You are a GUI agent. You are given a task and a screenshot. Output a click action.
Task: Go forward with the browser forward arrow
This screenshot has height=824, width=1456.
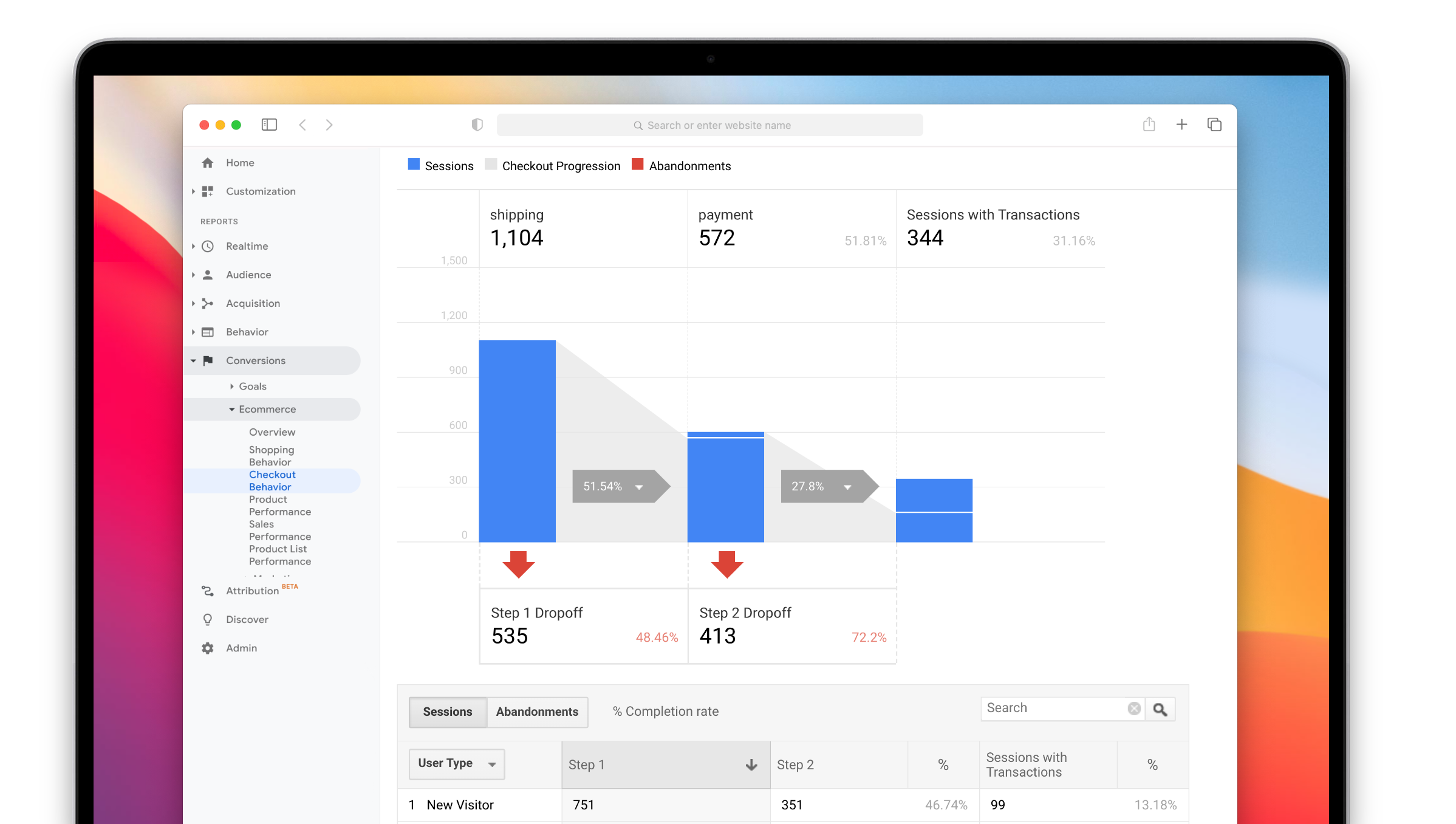tap(329, 125)
